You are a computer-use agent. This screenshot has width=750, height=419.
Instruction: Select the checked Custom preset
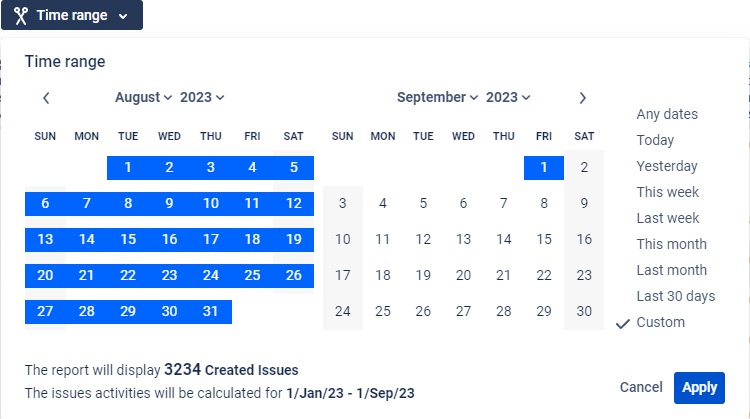tap(660, 322)
